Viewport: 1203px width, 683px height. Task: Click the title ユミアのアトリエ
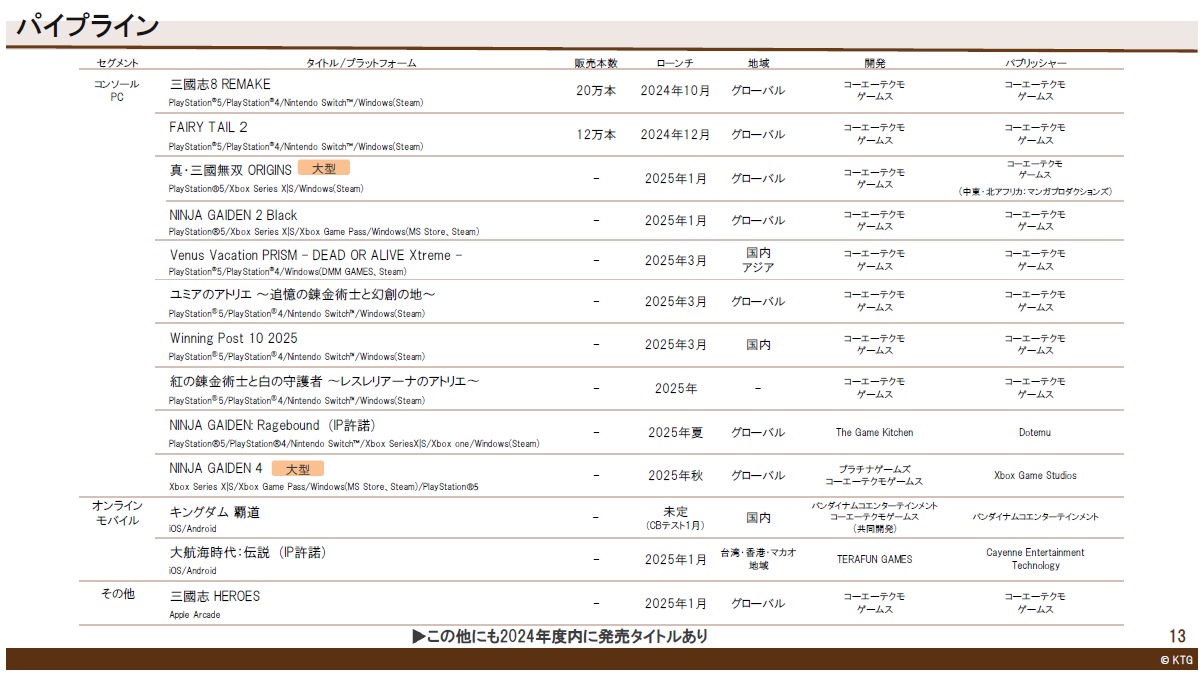tap(302, 295)
